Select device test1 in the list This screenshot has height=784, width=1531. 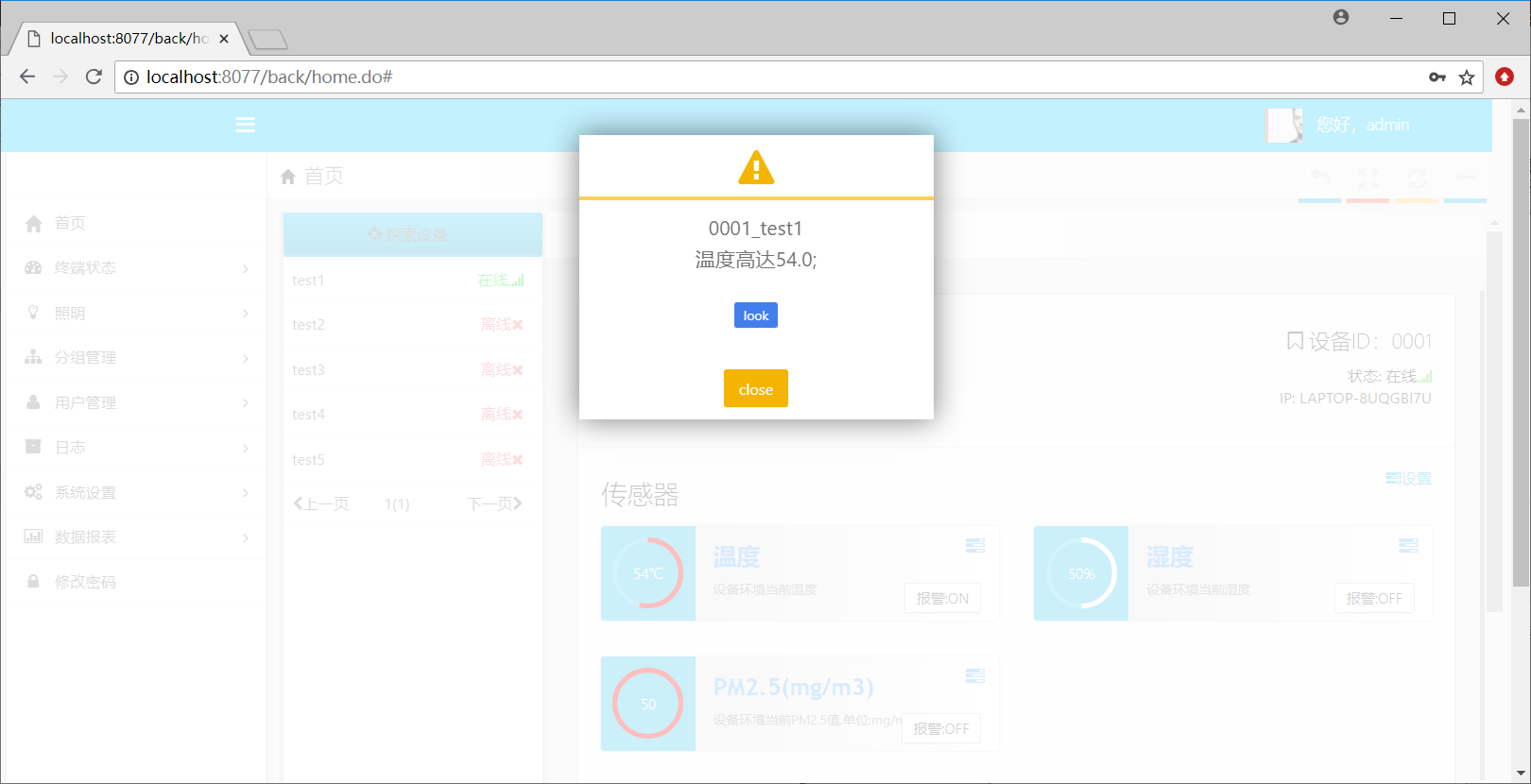click(413, 280)
